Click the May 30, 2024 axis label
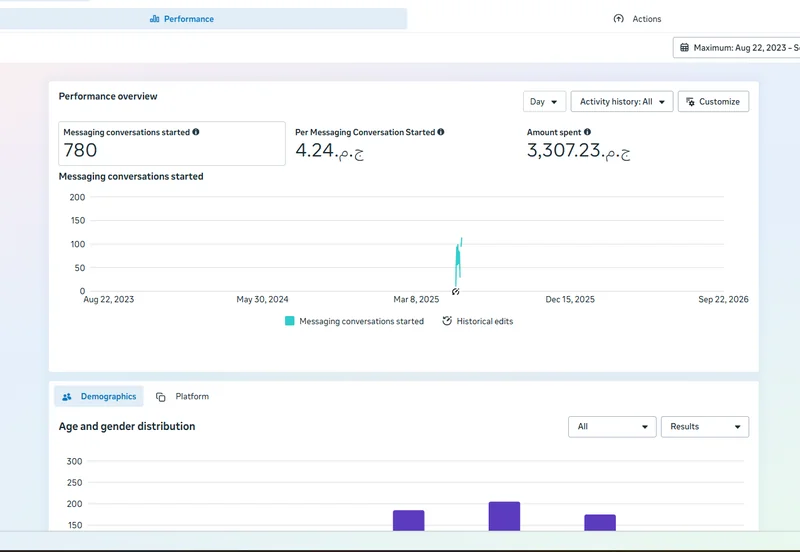The height and width of the screenshot is (552, 800). [262, 299]
